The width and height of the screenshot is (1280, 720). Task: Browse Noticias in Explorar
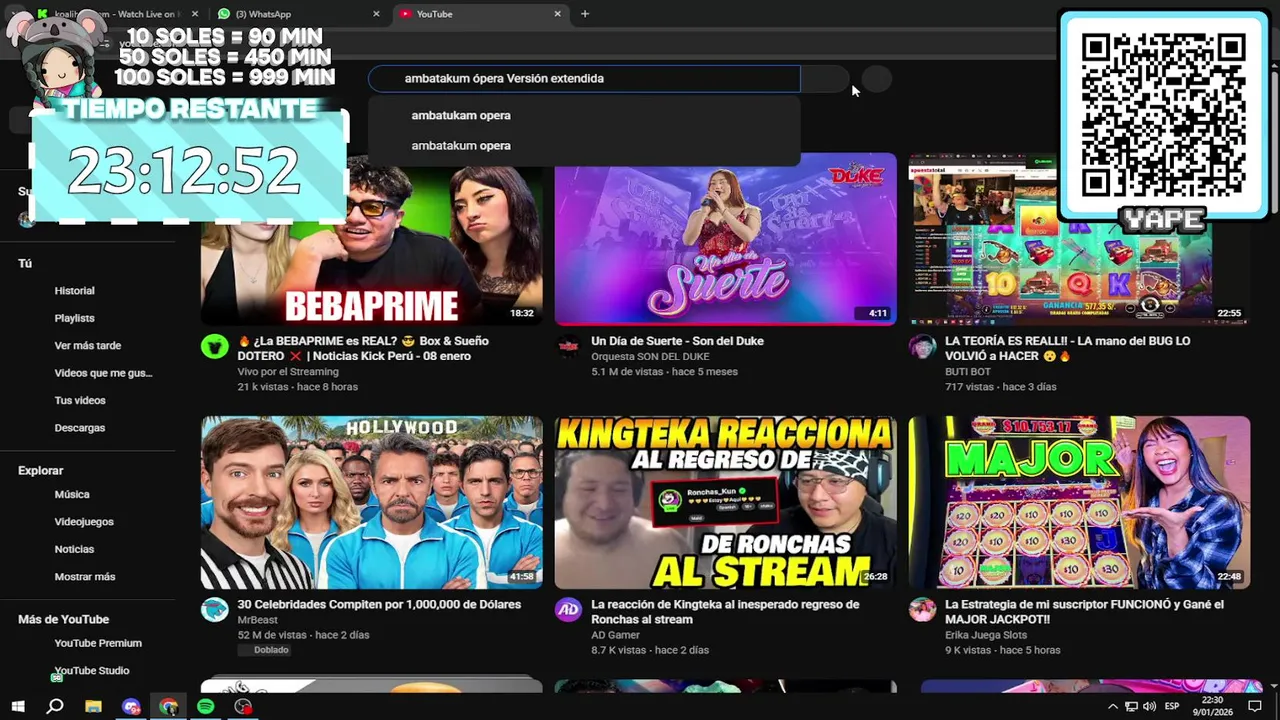tap(74, 549)
